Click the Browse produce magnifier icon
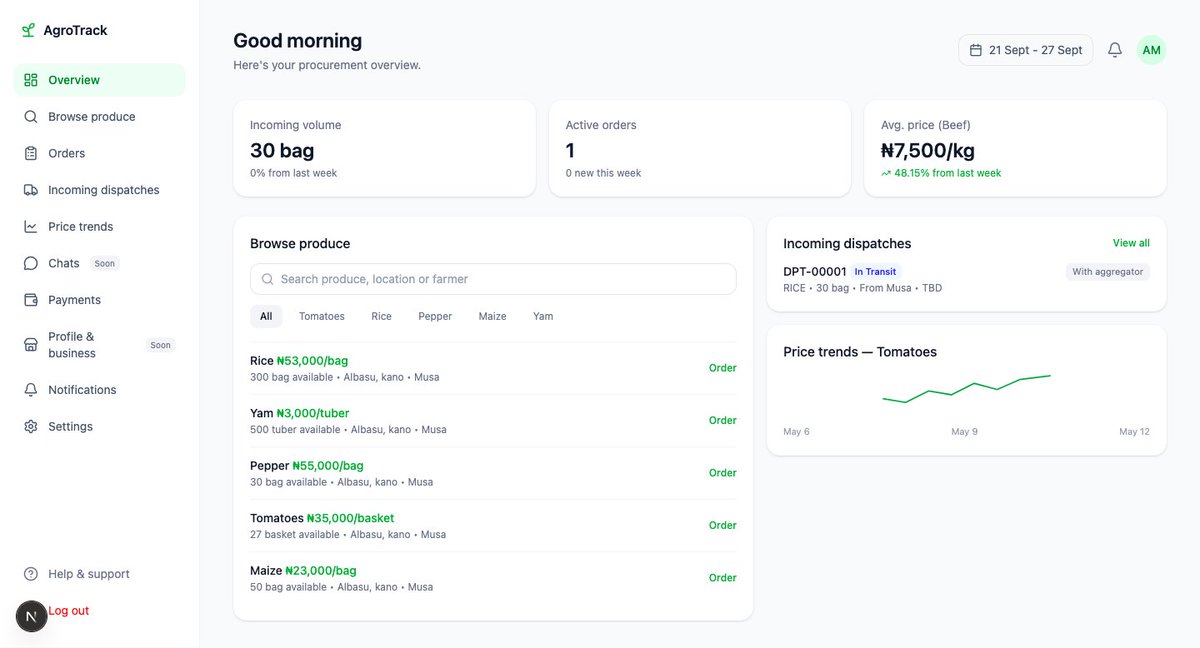Viewport: 1200px width, 648px height. (x=31, y=117)
